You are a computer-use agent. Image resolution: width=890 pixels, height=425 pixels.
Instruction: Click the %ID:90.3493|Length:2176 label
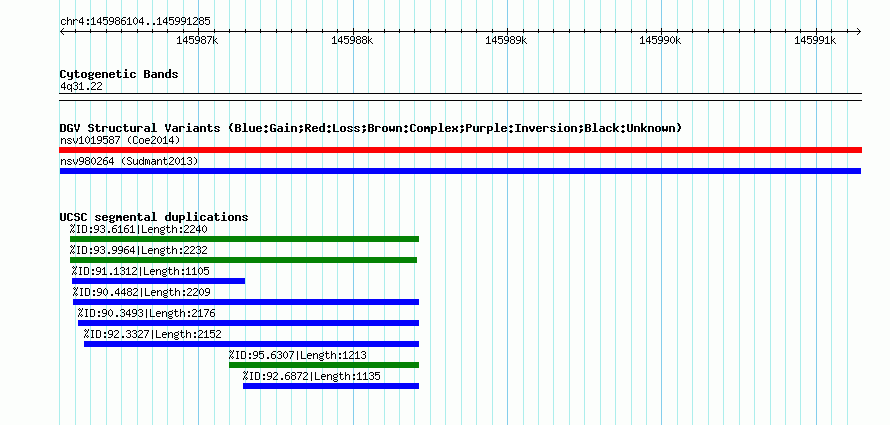click(x=146, y=313)
